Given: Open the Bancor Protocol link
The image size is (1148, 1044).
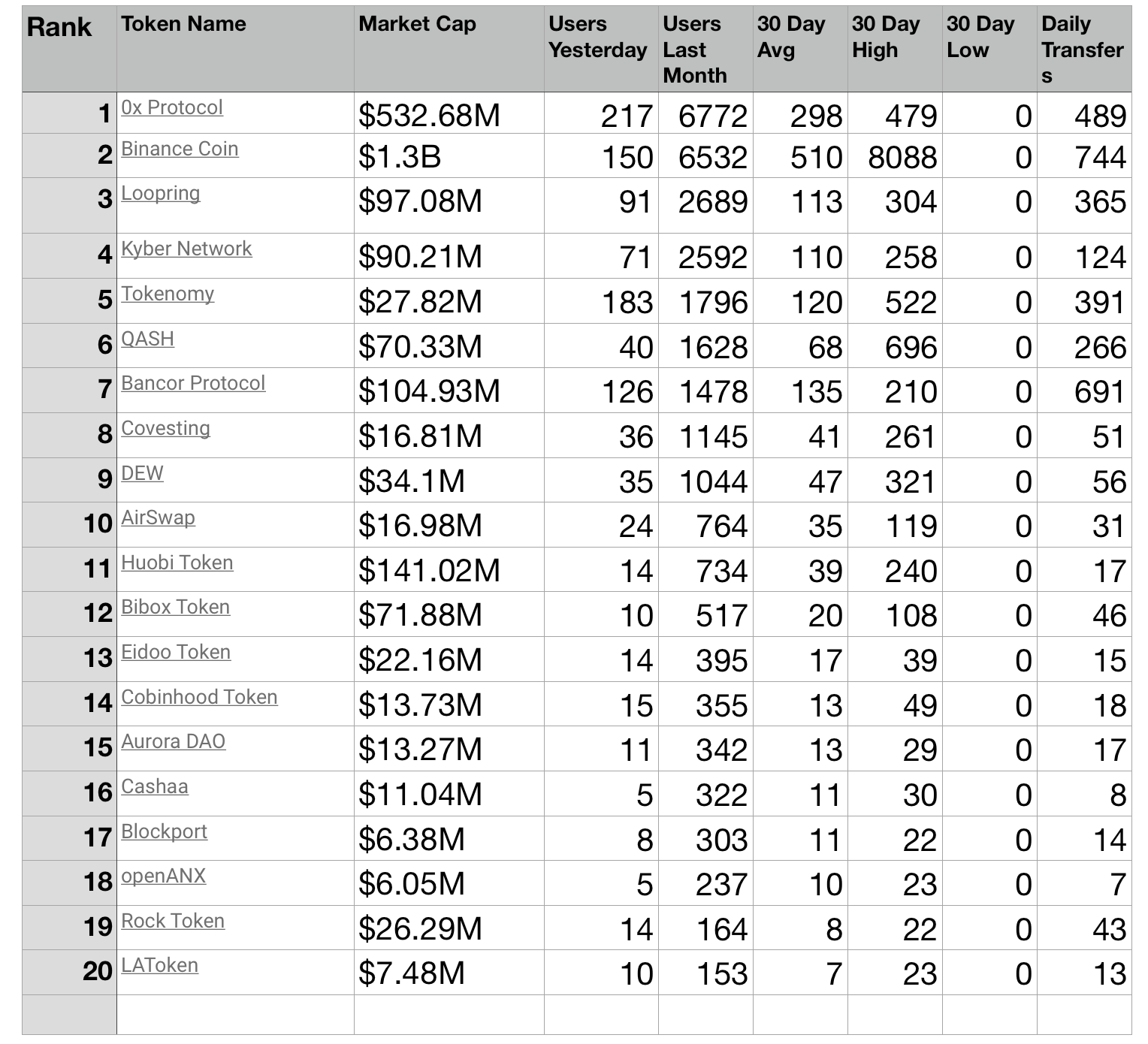Looking at the screenshot, I should [193, 384].
